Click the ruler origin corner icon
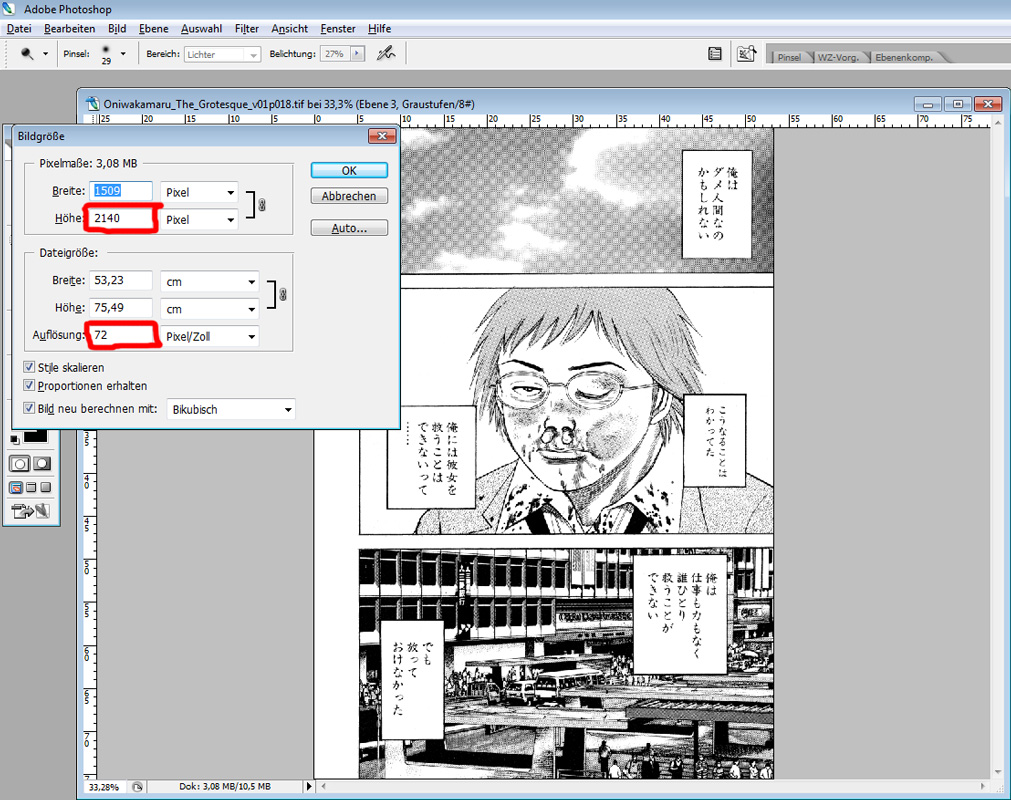Image resolution: width=1011 pixels, height=800 pixels. [92, 119]
